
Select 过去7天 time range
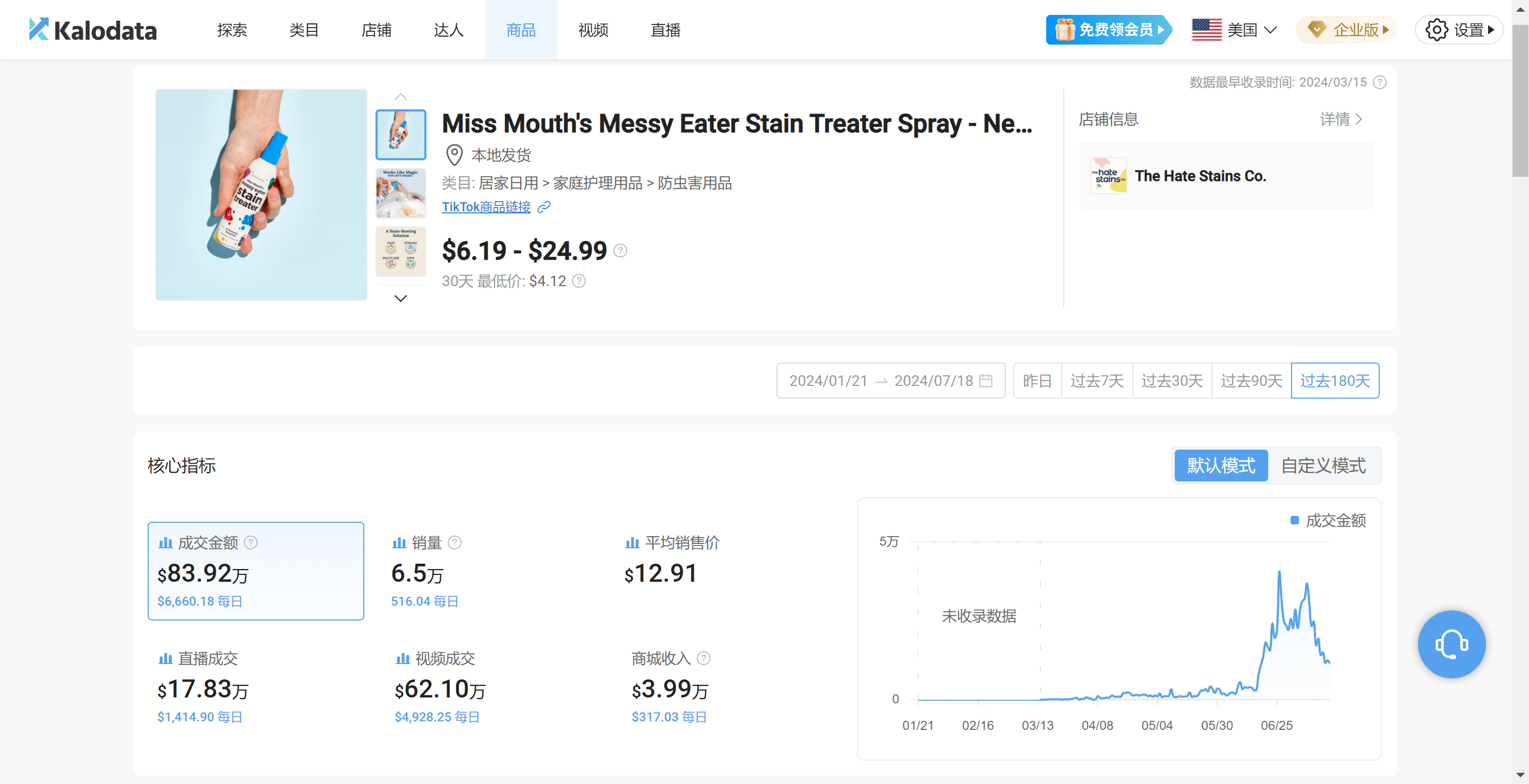pos(1096,381)
